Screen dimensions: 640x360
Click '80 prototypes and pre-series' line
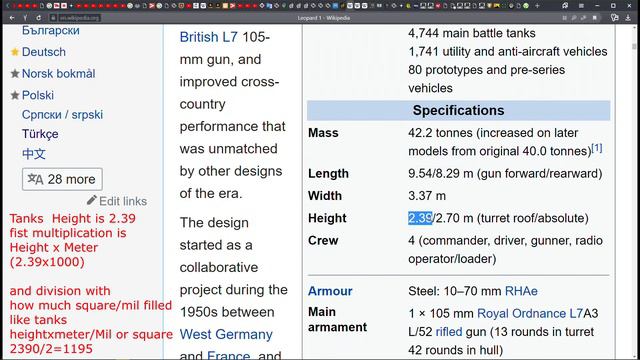click(487, 70)
